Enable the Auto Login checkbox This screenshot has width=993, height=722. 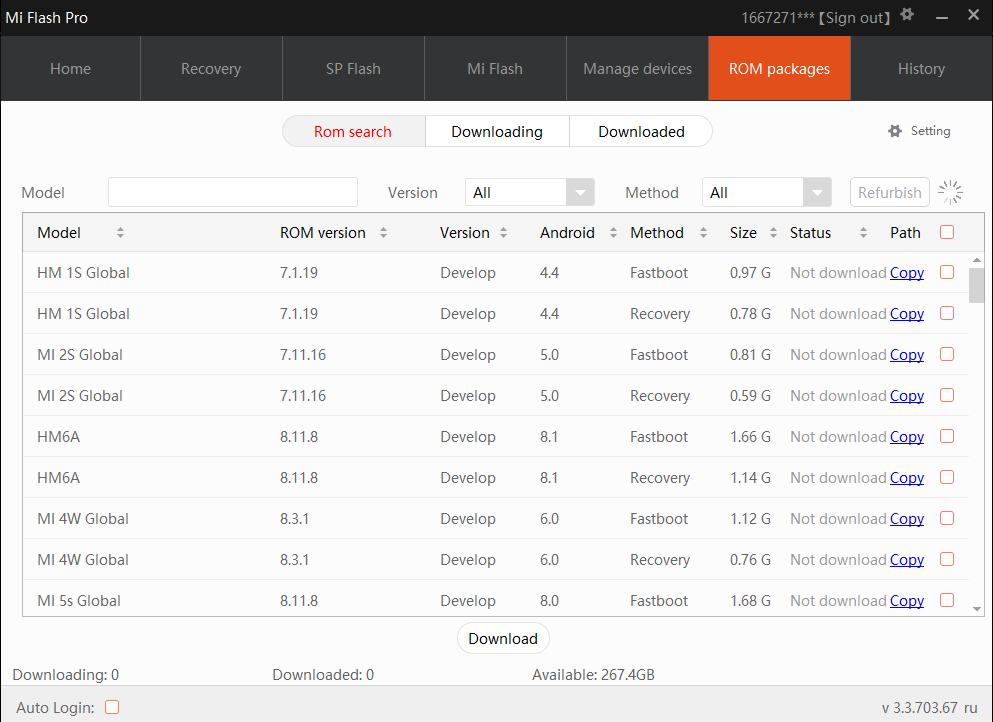112,707
